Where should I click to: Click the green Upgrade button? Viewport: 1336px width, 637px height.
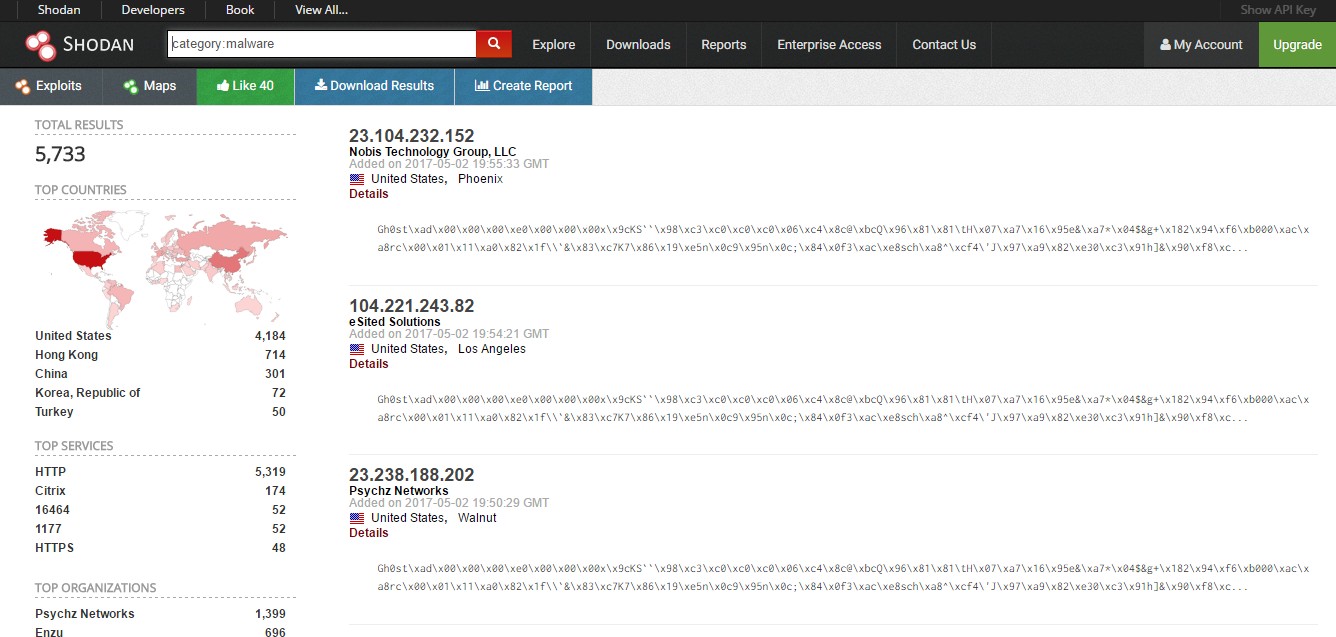pos(1297,45)
